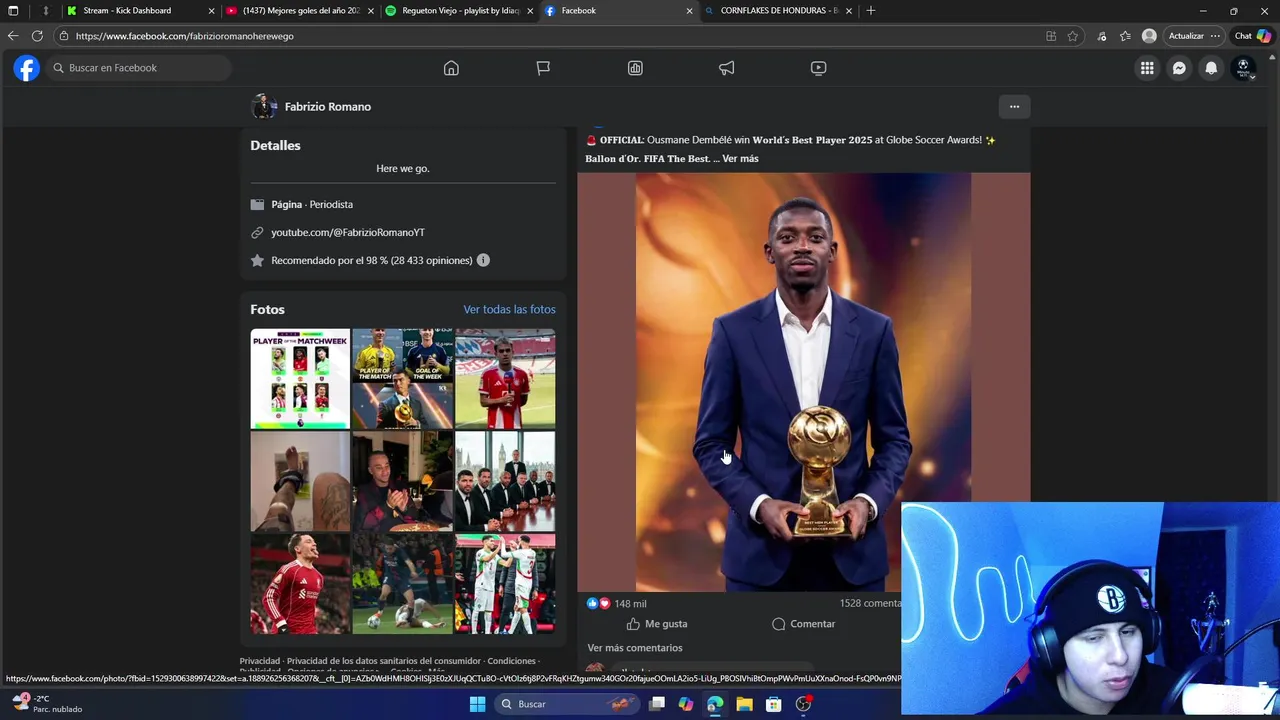Open the page options three-dot menu
This screenshot has width=1280, height=720.
1014,107
